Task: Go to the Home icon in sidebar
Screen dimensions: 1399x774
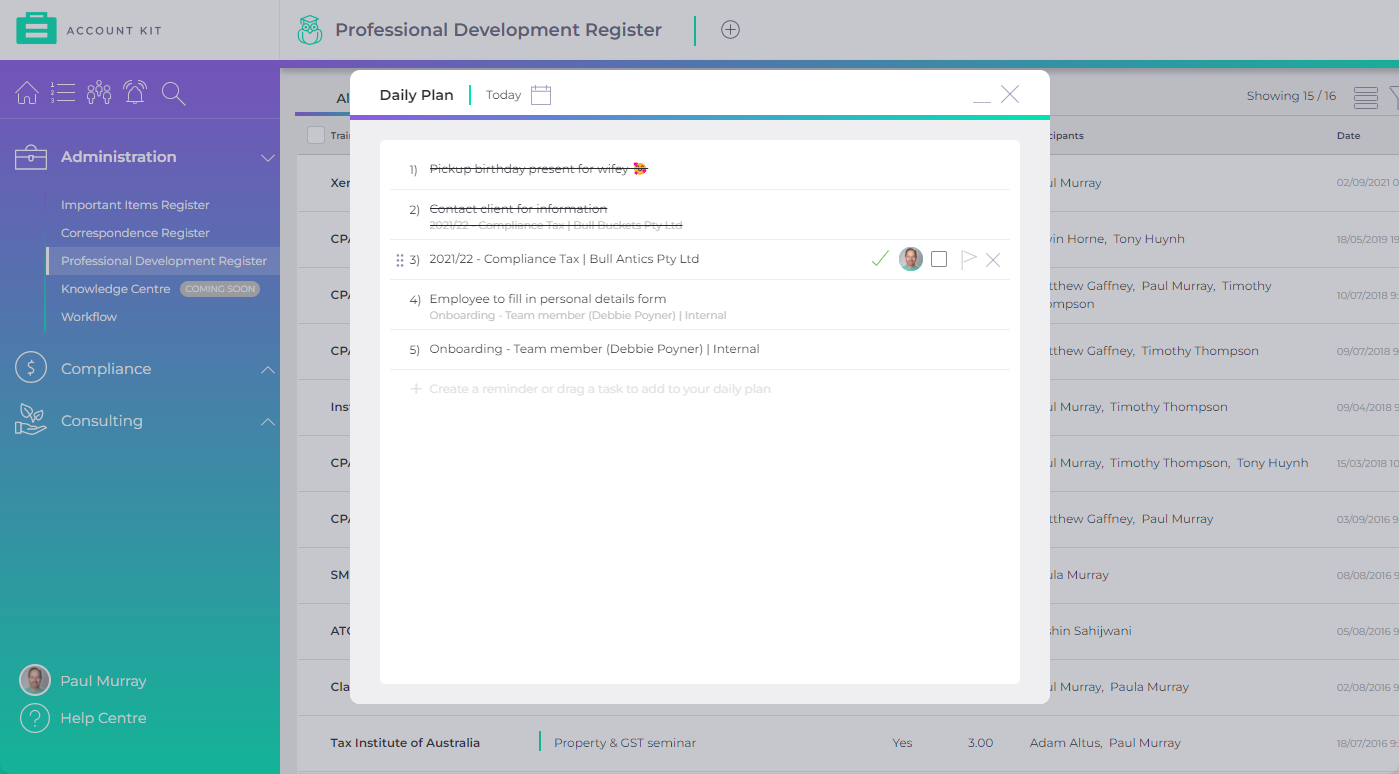Action: click(27, 93)
